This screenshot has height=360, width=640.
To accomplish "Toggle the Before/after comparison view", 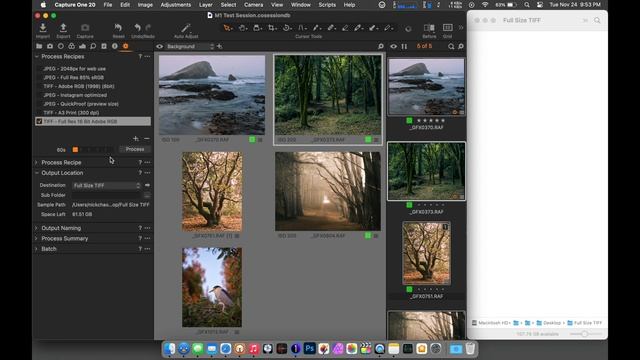I will [429, 28].
